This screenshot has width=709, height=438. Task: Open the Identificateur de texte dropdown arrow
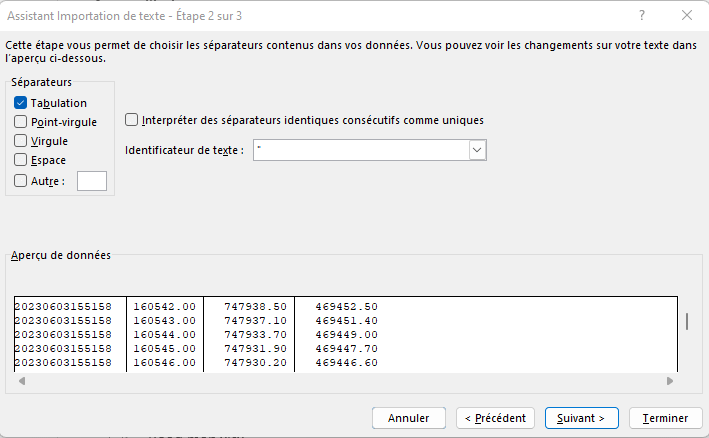477,150
